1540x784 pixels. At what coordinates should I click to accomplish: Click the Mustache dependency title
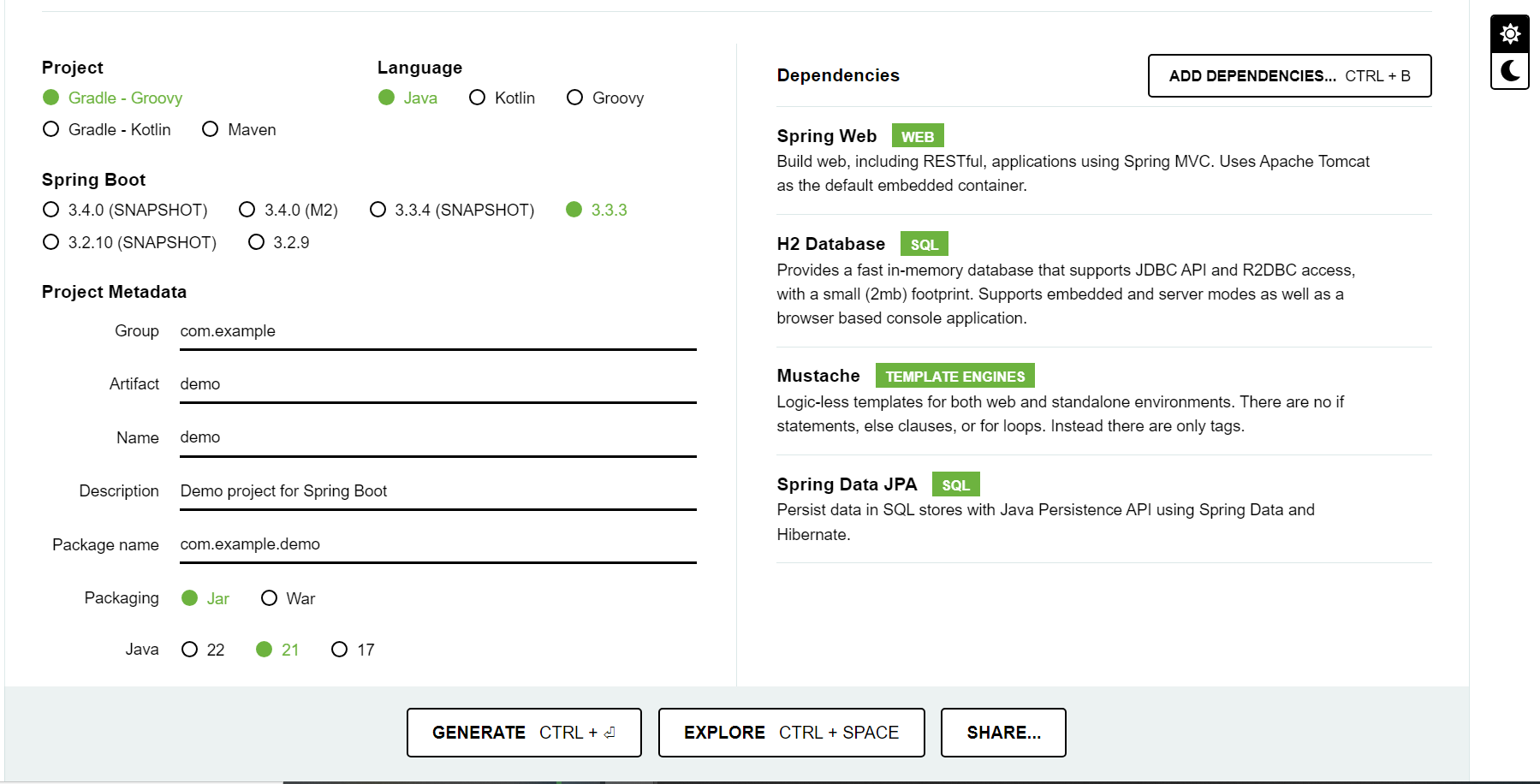pos(818,376)
